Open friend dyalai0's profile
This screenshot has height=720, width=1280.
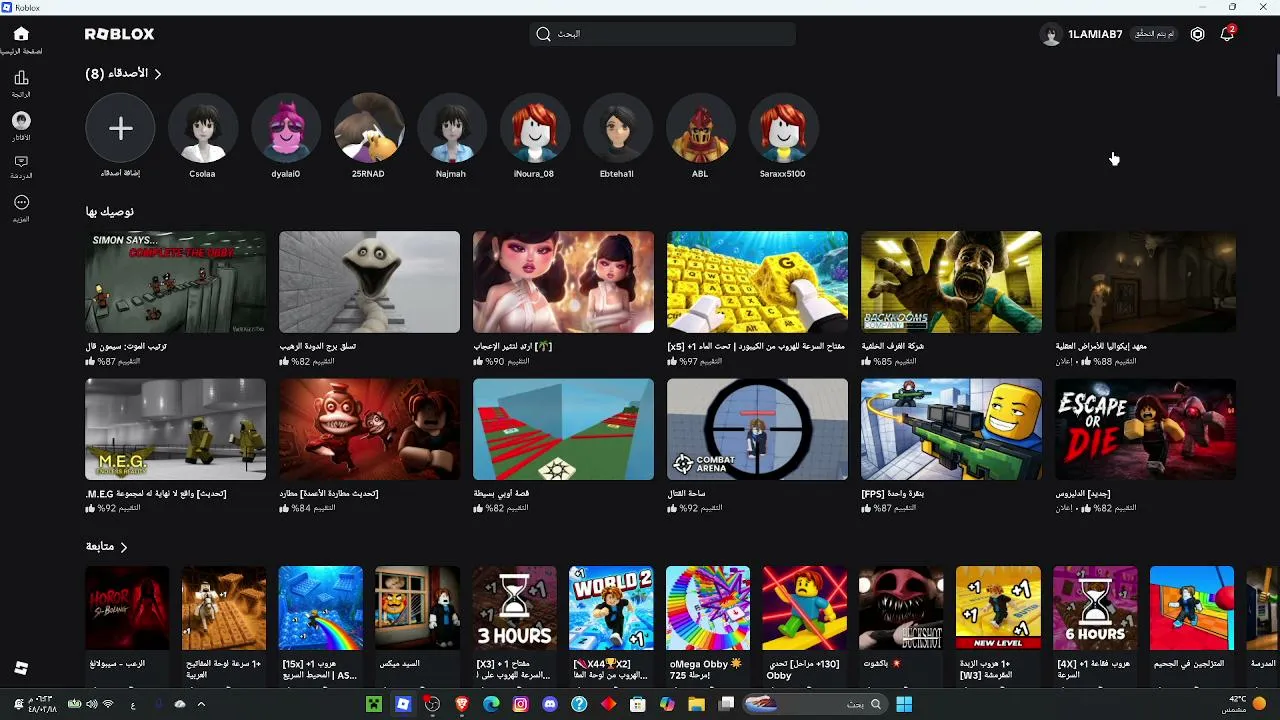(x=286, y=128)
